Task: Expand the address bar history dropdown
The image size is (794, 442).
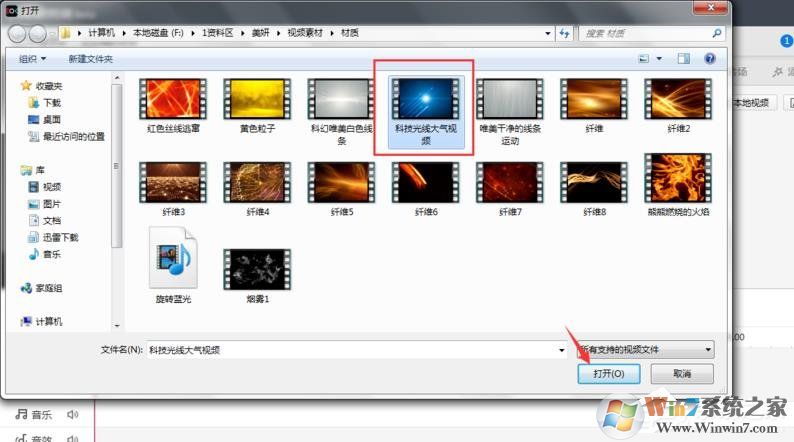Action: click(548, 33)
